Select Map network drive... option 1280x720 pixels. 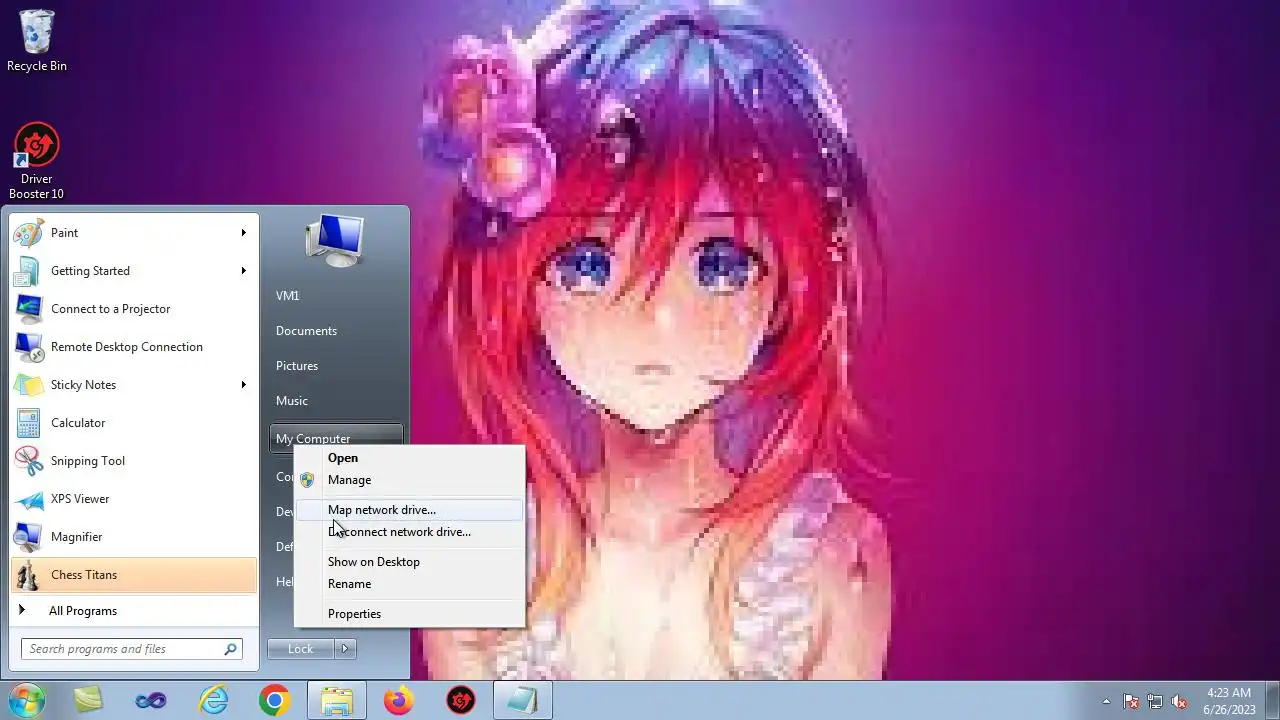tap(410, 510)
